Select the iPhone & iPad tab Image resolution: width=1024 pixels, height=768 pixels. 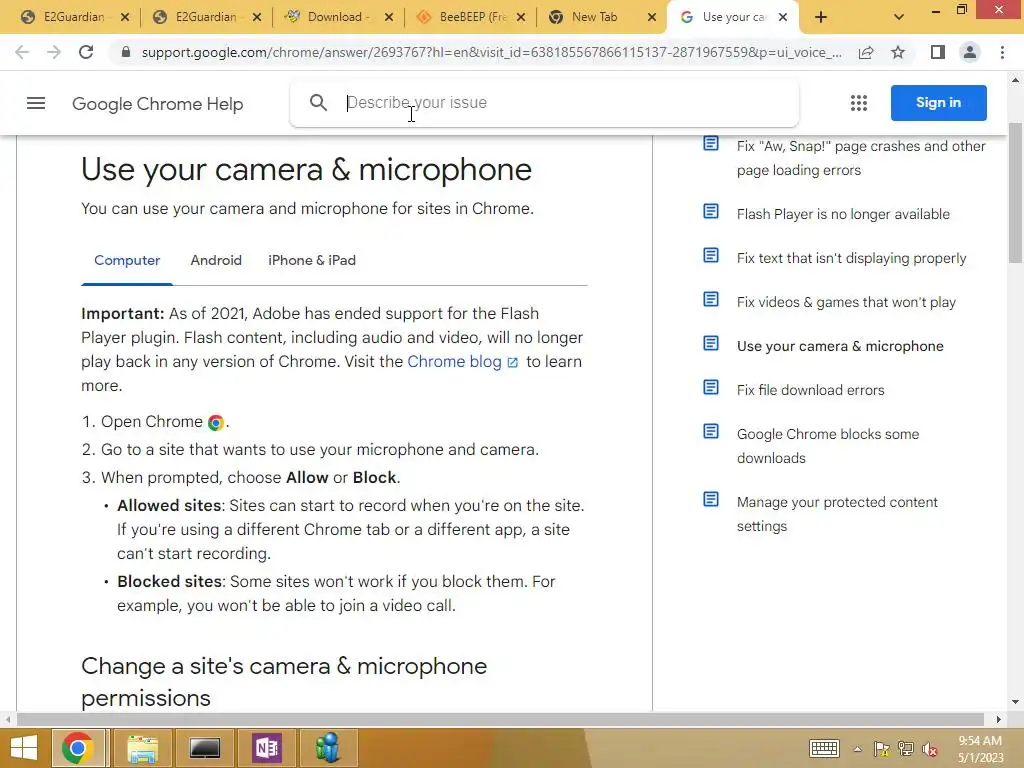coord(312,260)
